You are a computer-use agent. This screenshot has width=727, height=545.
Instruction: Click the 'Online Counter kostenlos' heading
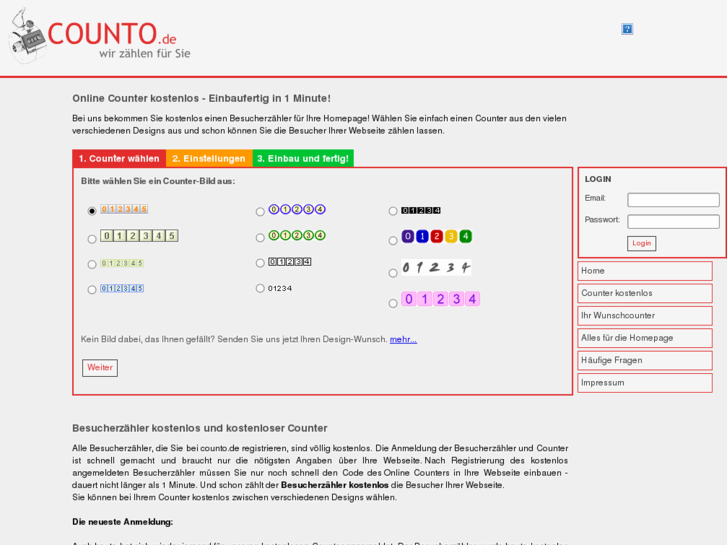pyautogui.click(x=201, y=98)
